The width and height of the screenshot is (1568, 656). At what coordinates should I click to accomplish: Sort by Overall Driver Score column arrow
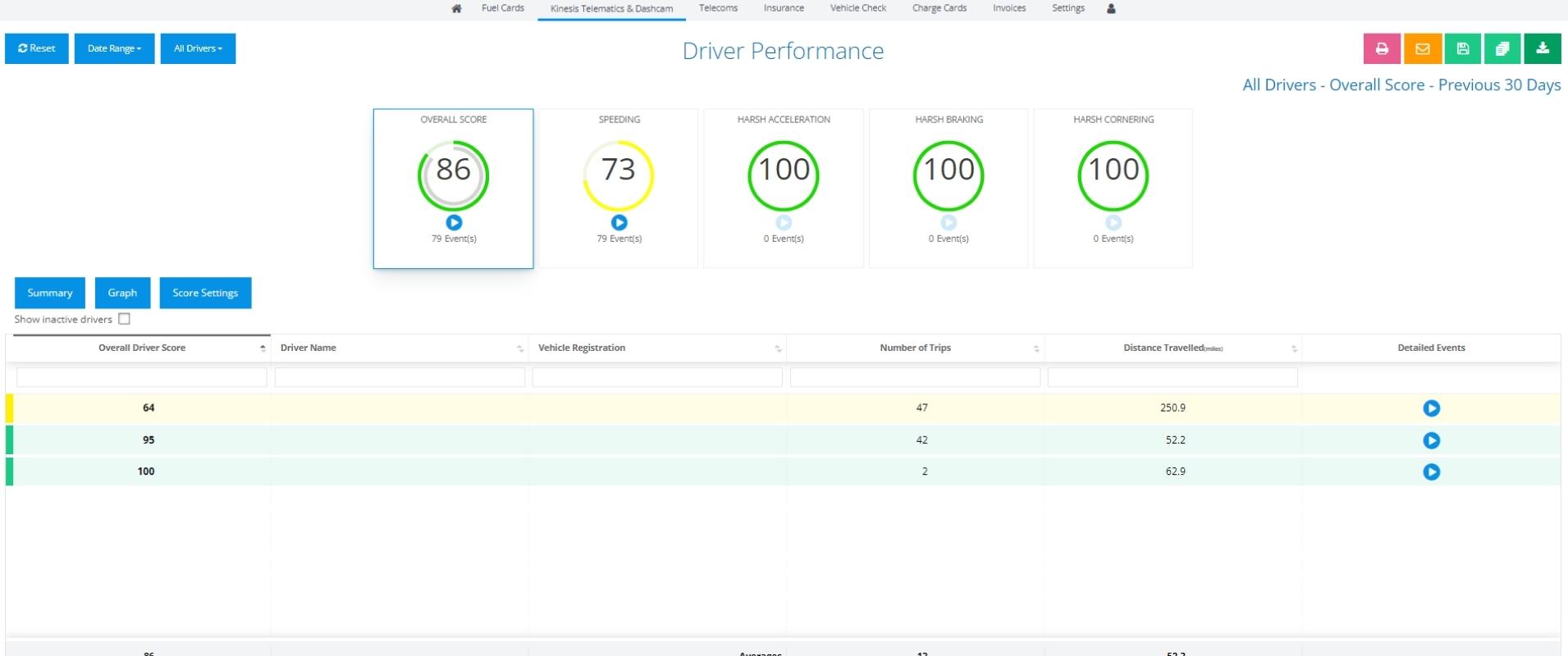point(263,348)
